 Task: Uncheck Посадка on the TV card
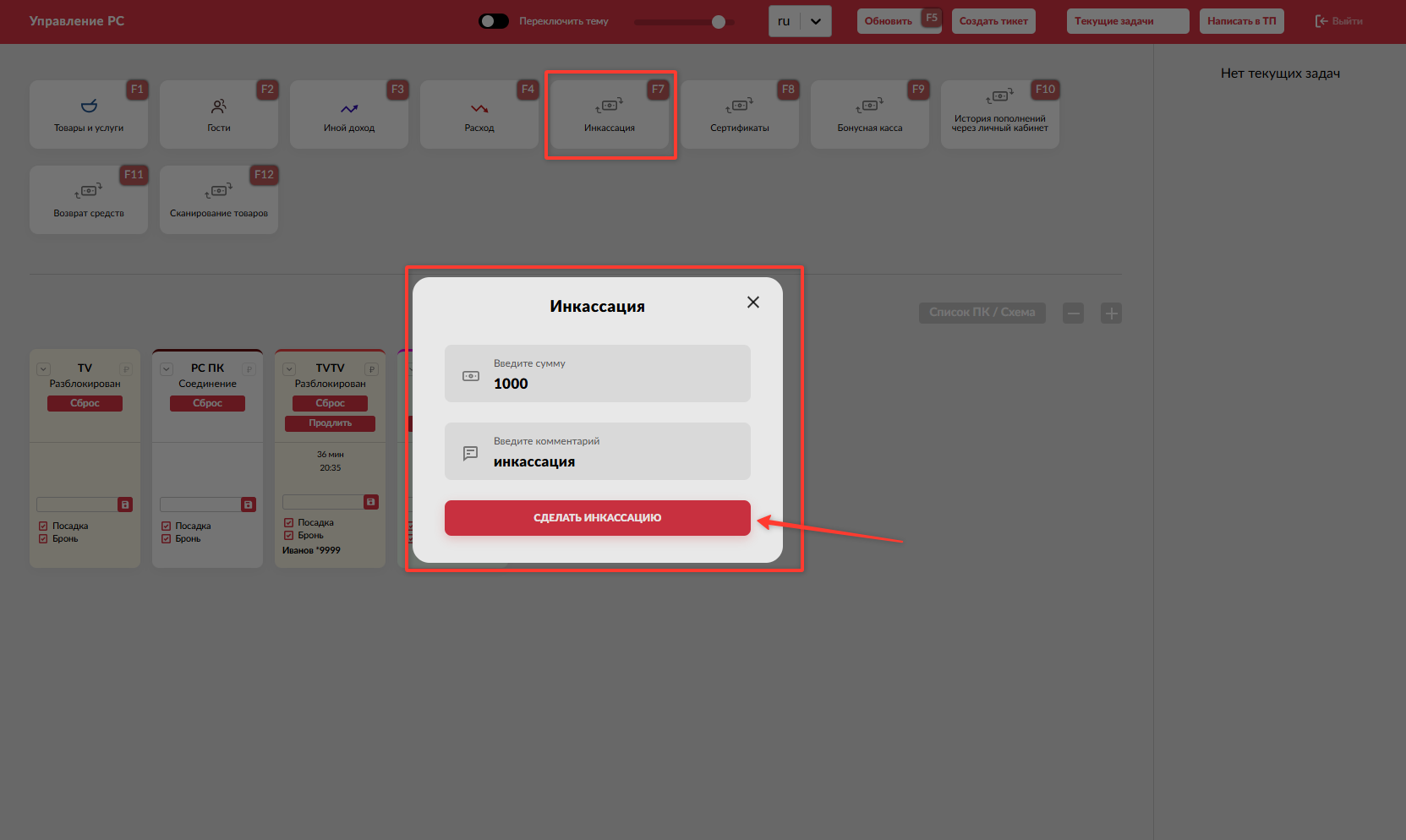coord(43,526)
